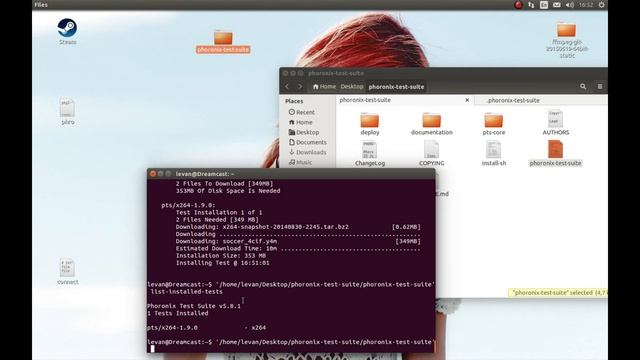Open Recent in Places sidebar

(x=301, y=112)
